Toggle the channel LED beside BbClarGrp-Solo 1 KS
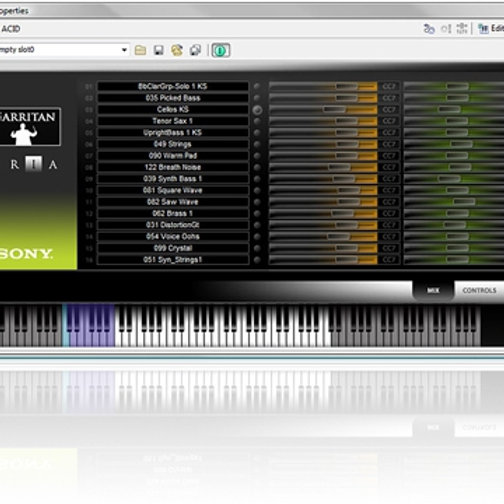 [x=257, y=86]
